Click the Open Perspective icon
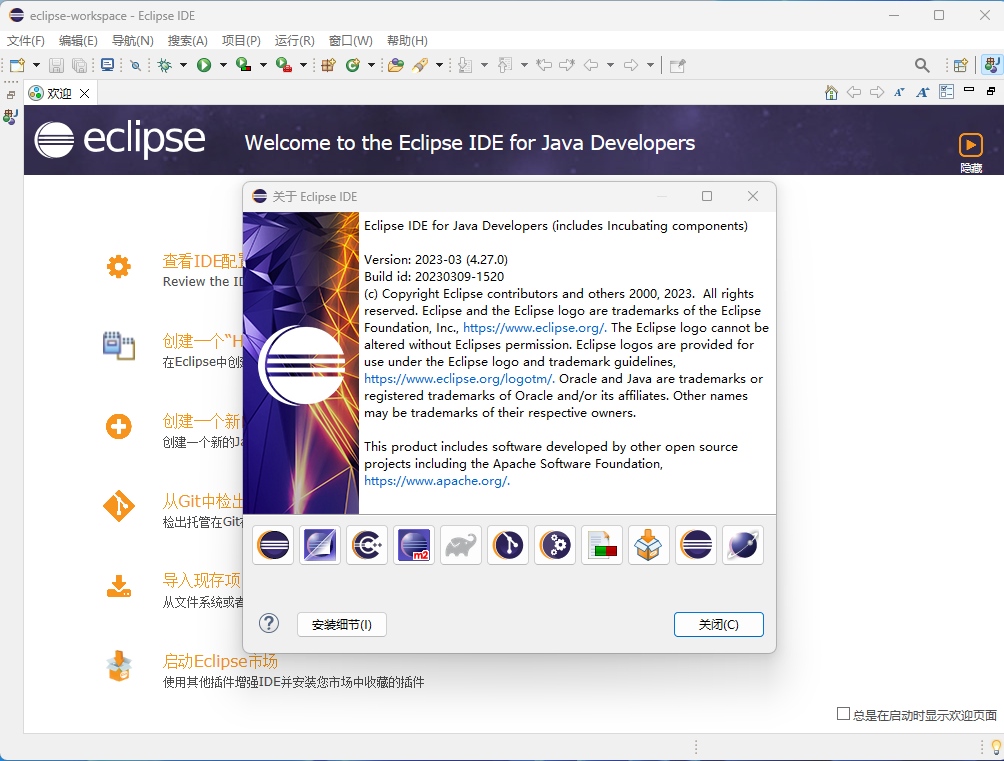This screenshot has height=761, width=1004. coord(960,65)
